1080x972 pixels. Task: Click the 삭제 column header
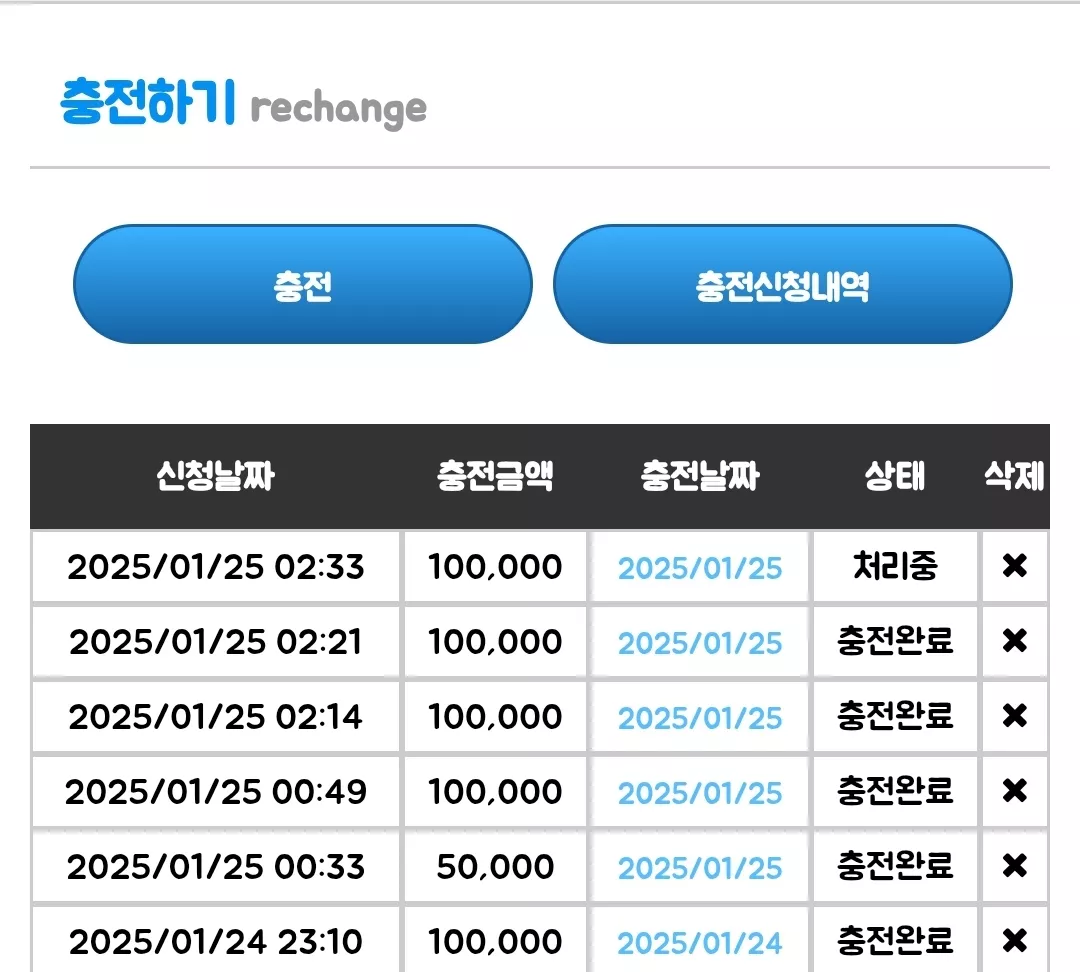click(x=1014, y=476)
